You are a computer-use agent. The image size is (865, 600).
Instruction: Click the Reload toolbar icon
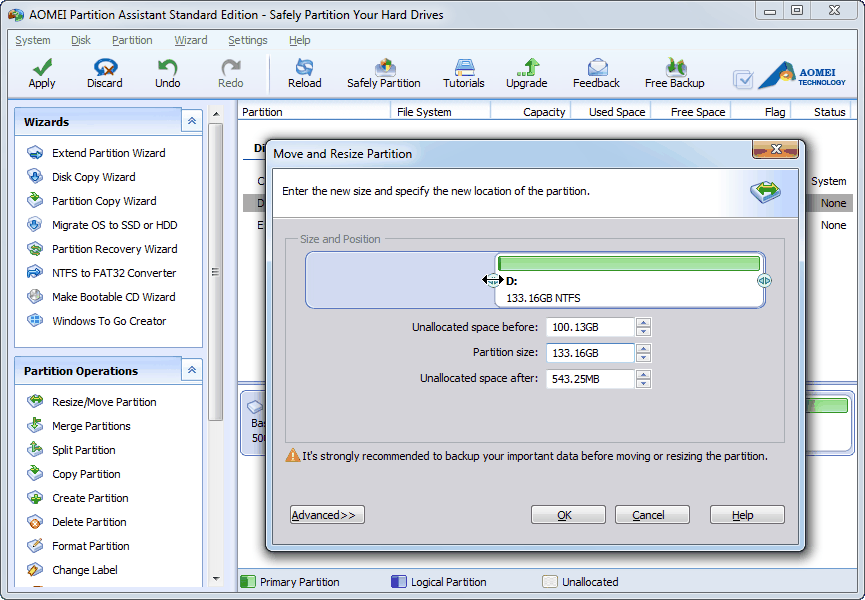(x=305, y=73)
